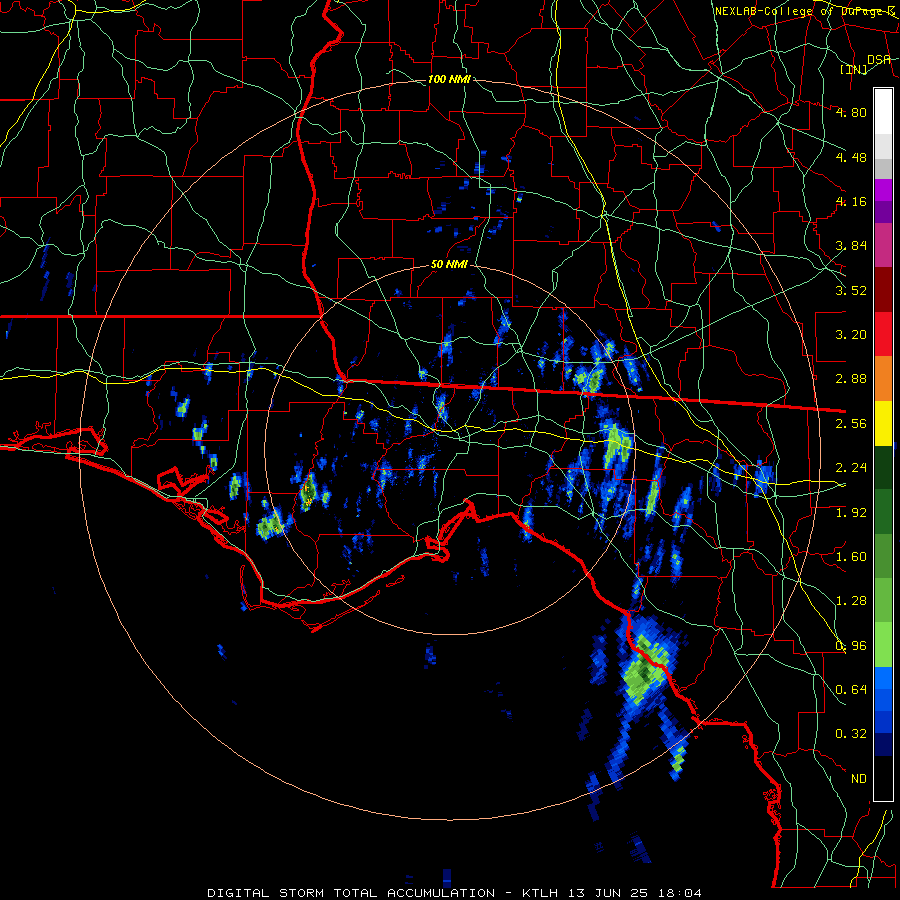The image size is (900, 900).
Task: Pick the white swatch on the color scale
Action: [883, 112]
